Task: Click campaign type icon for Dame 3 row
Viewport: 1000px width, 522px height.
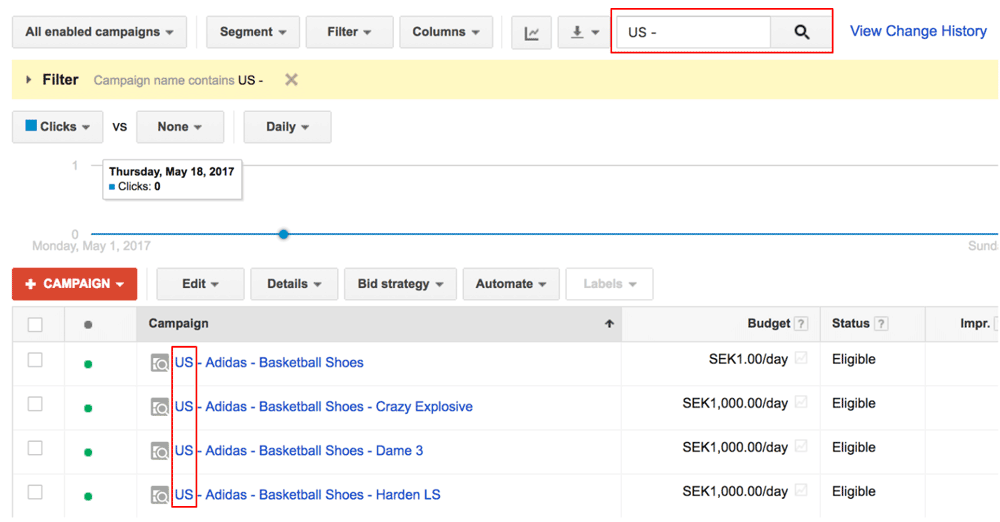Action: pyautogui.click(x=159, y=451)
